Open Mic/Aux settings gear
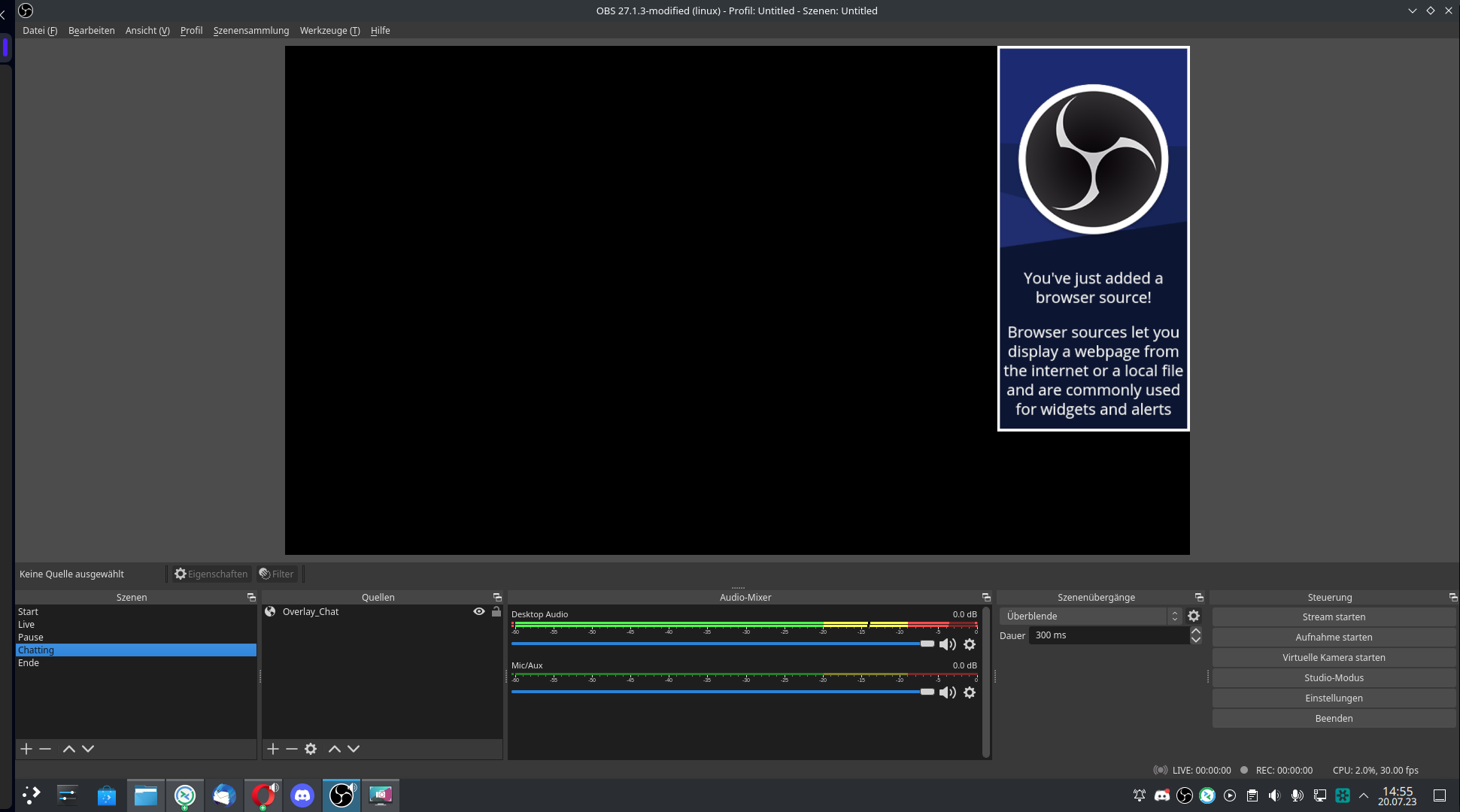This screenshot has width=1460, height=812. (x=970, y=692)
